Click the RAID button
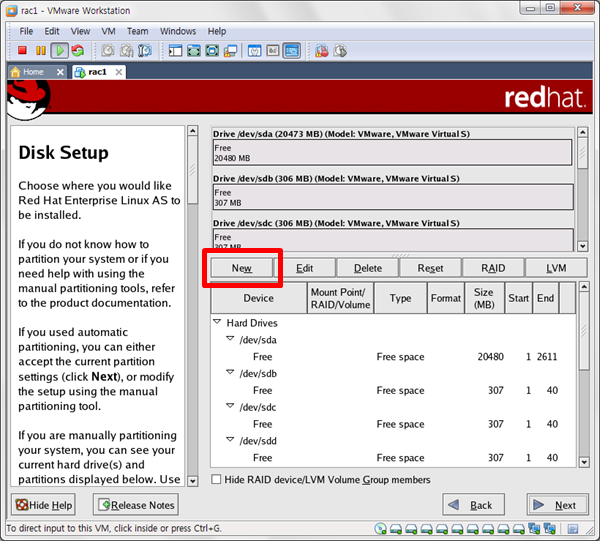Viewport: 600px width, 541px height. [x=493, y=268]
